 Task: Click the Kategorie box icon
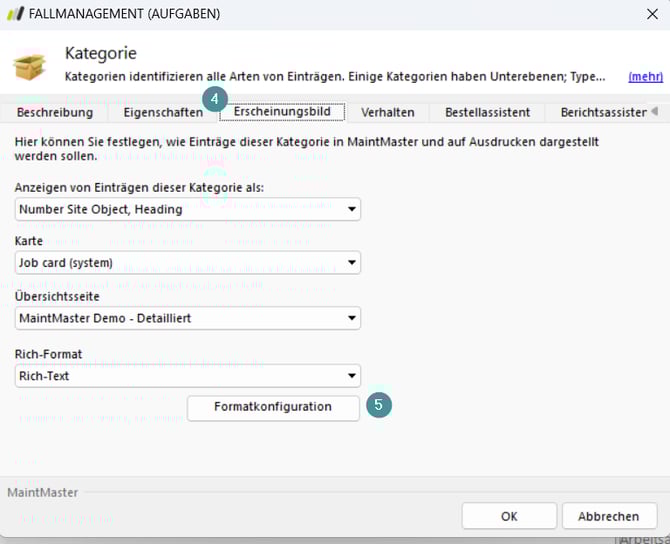pyautogui.click(x=29, y=65)
